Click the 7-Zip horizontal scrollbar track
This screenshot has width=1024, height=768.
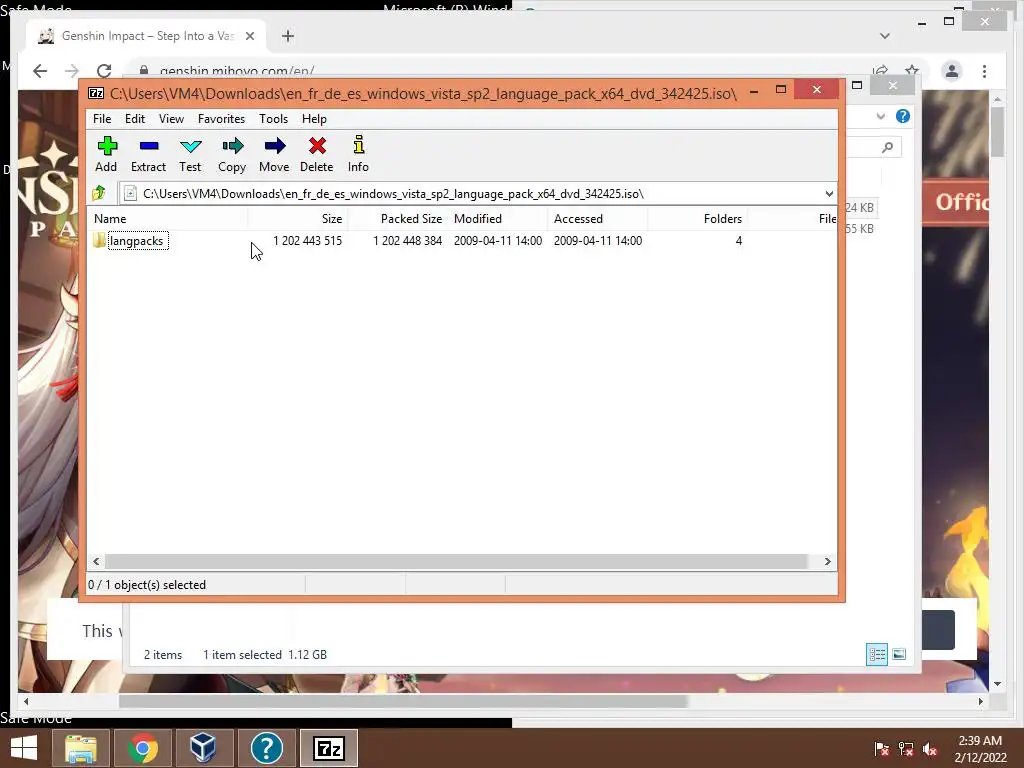coord(457,562)
